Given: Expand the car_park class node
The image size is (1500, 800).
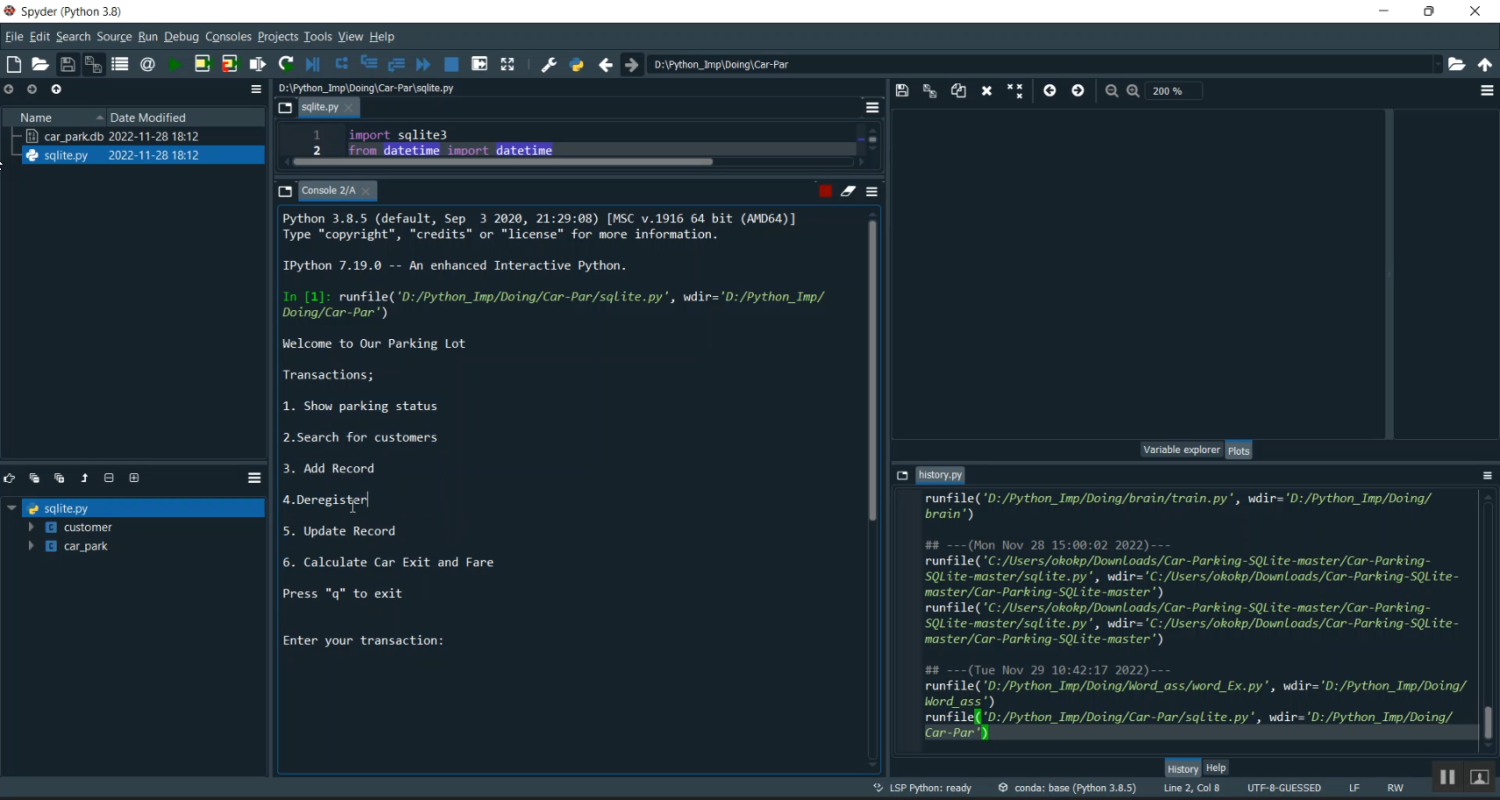Looking at the screenshot, I should (31, 546).
